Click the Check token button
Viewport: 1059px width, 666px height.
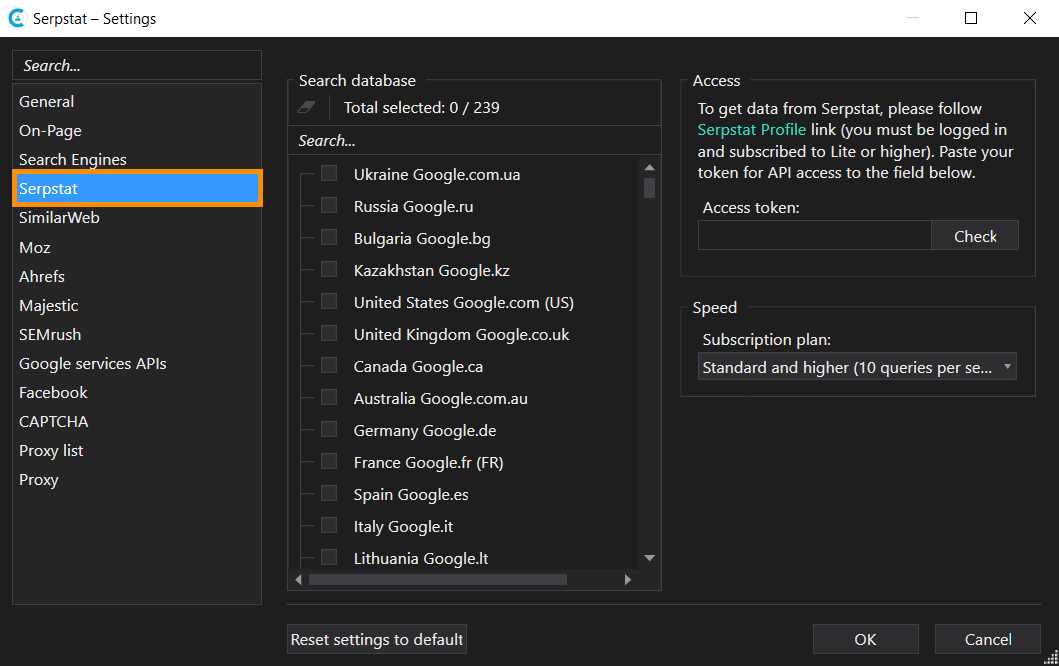975,236
